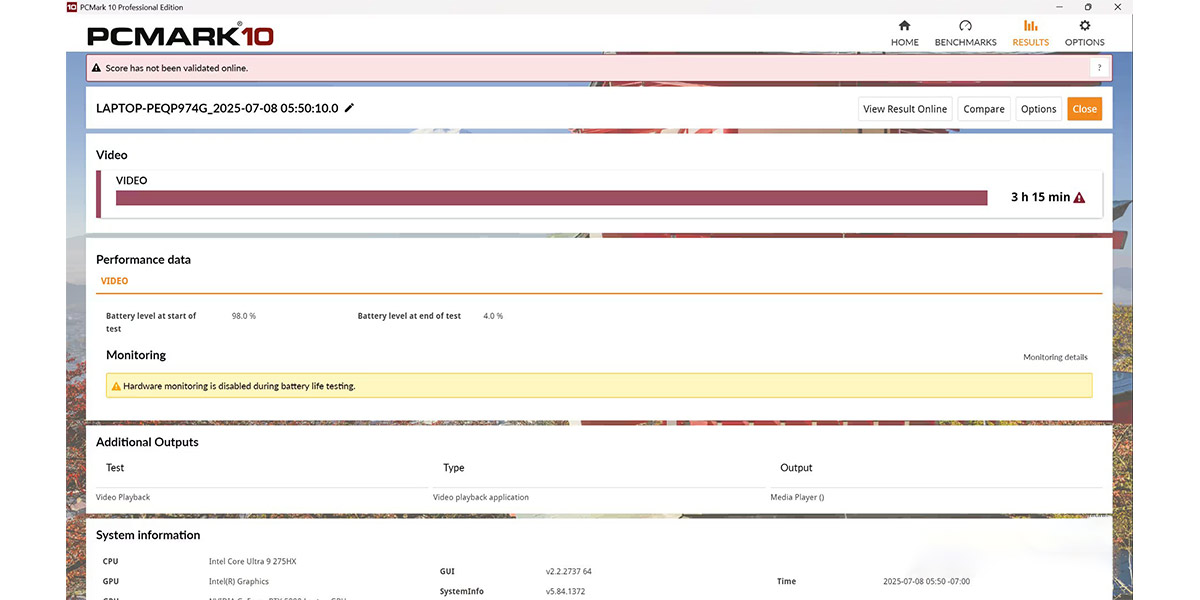Click the SystemInfo version v5.84.1372
Viewport: 1200px width, 600px height.
coord(565,592)
